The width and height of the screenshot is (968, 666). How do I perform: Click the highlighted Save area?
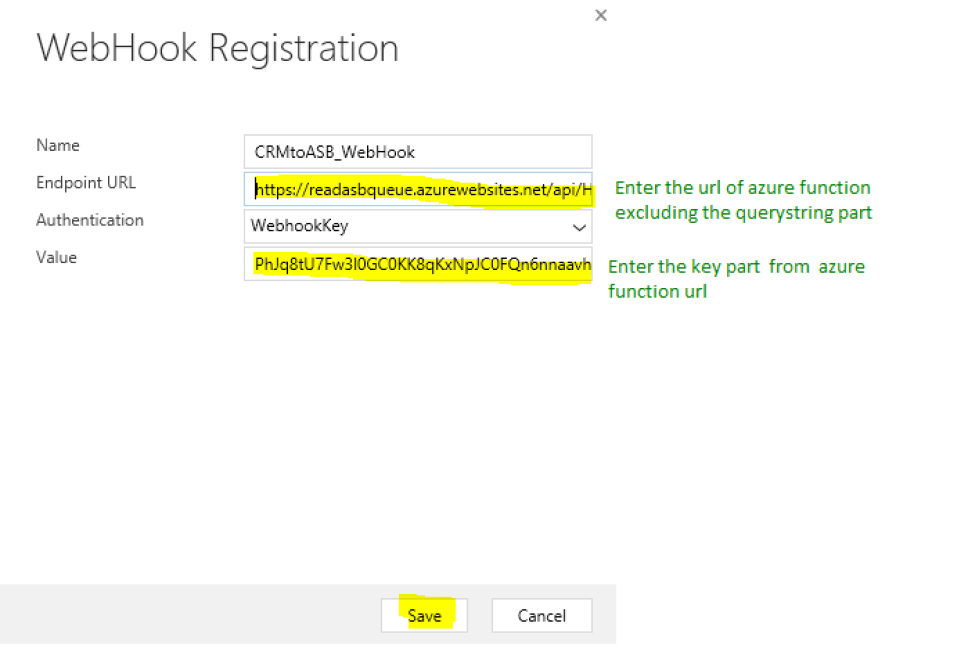(424, 615)
